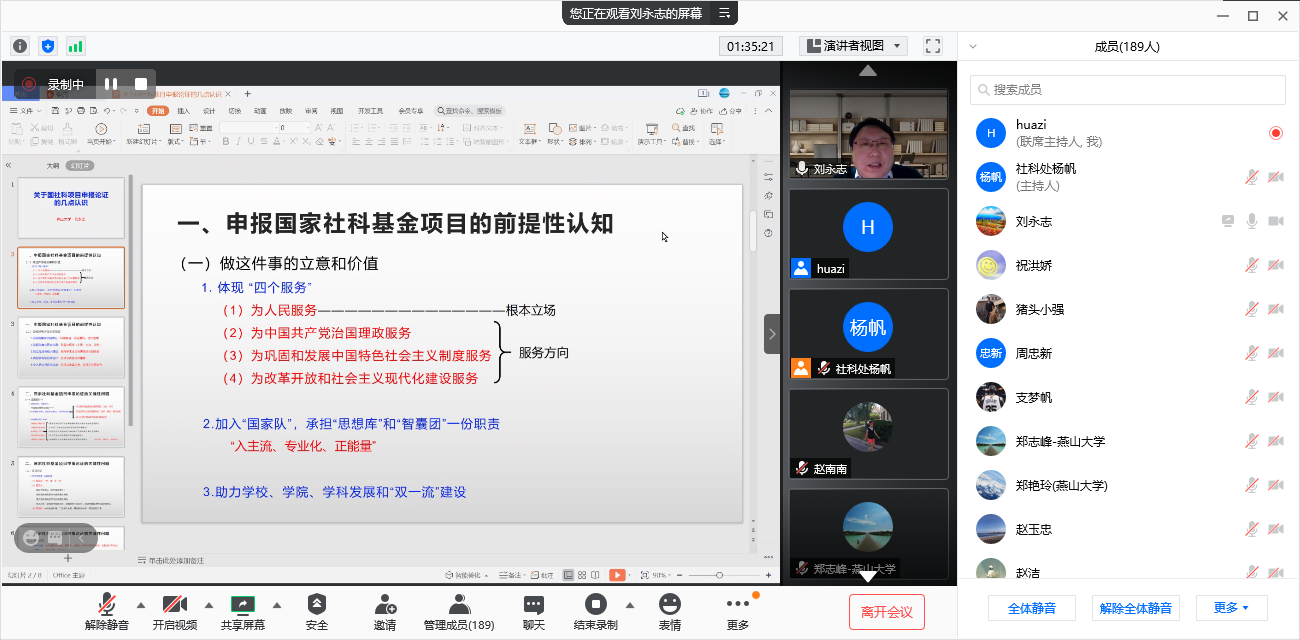The height and width of the screenshot is (640, 1300).
Task: Open the More dropdown in the members panel
Action: click(1231, 608)
